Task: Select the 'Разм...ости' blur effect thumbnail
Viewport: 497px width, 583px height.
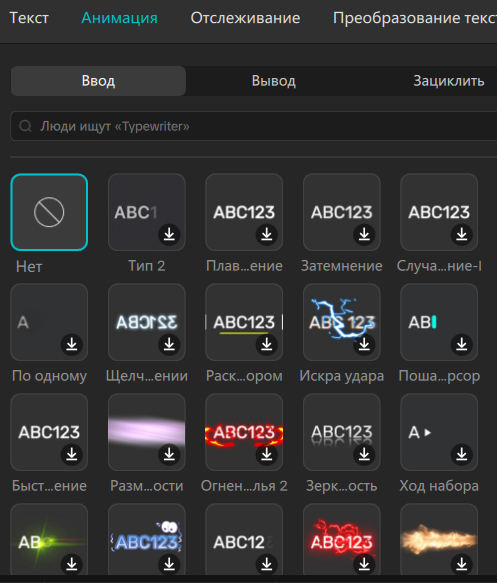Action: pos(147,432)
